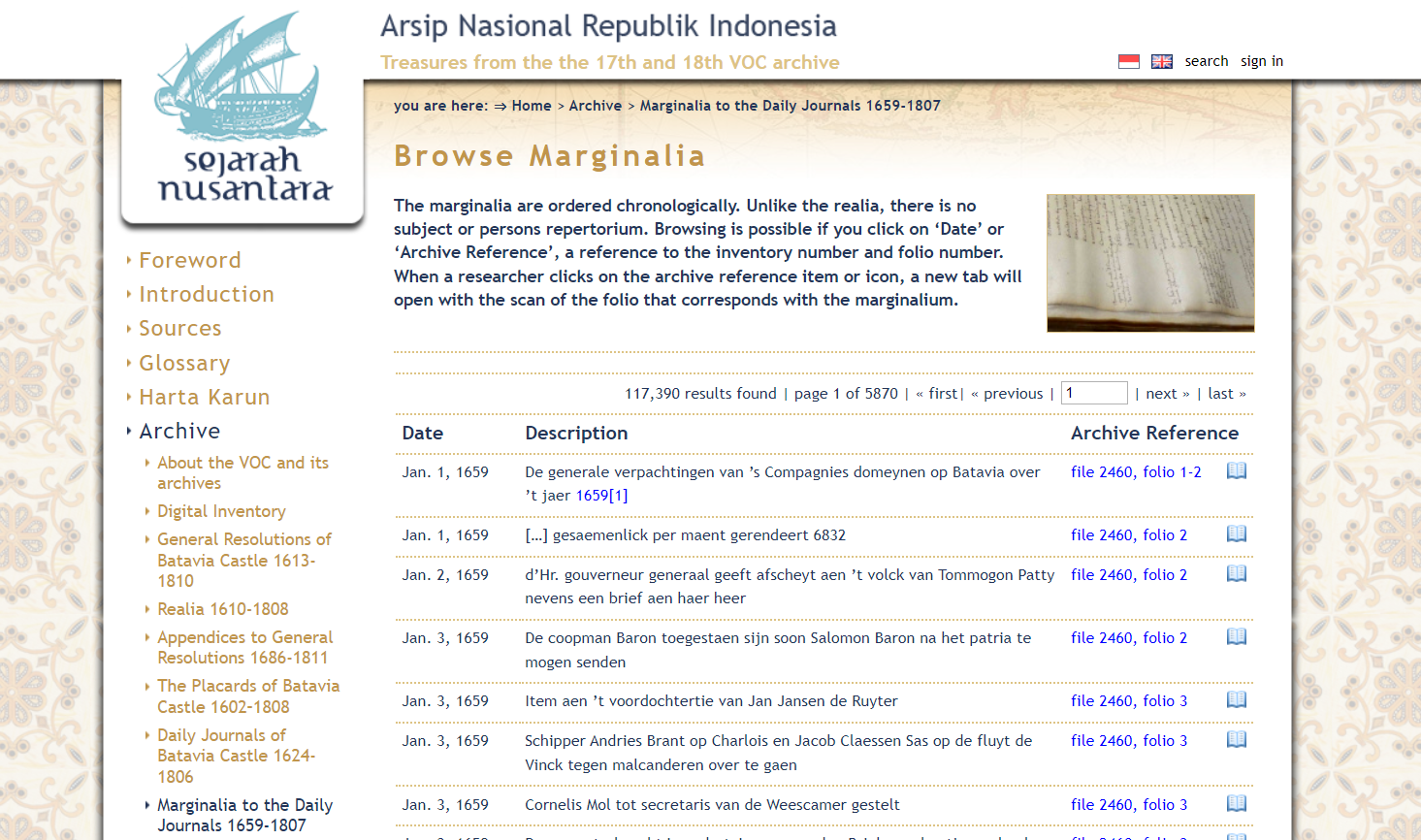The height and width of the screenshot is (840, 1421).
Task: Open Daily Journals of Batavia Castle
Action: 237,756
